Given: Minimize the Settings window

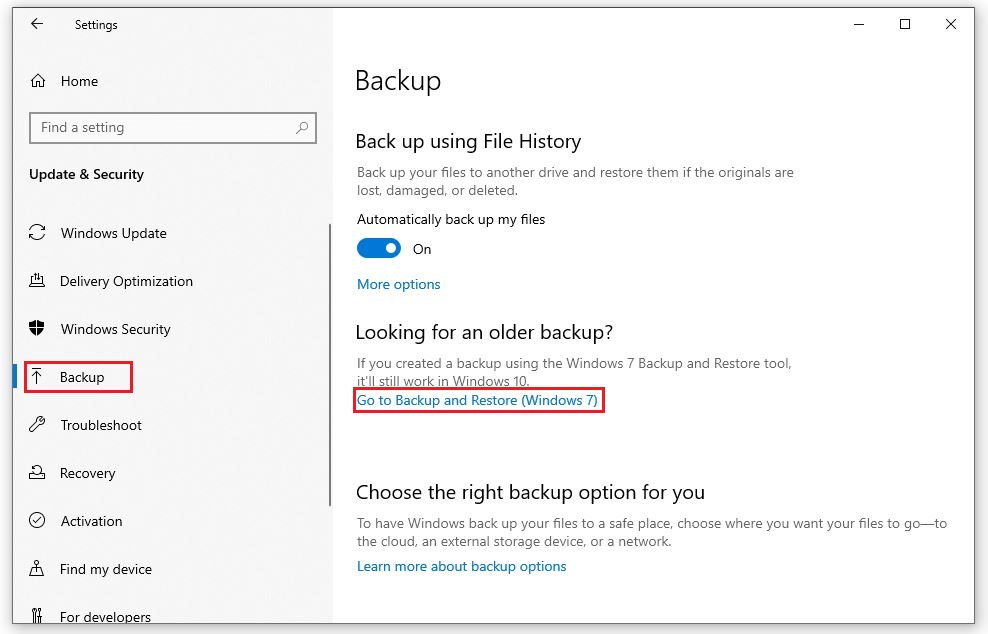Looking at the screenshot, I should pyautogui.click(x=859, y=25).
